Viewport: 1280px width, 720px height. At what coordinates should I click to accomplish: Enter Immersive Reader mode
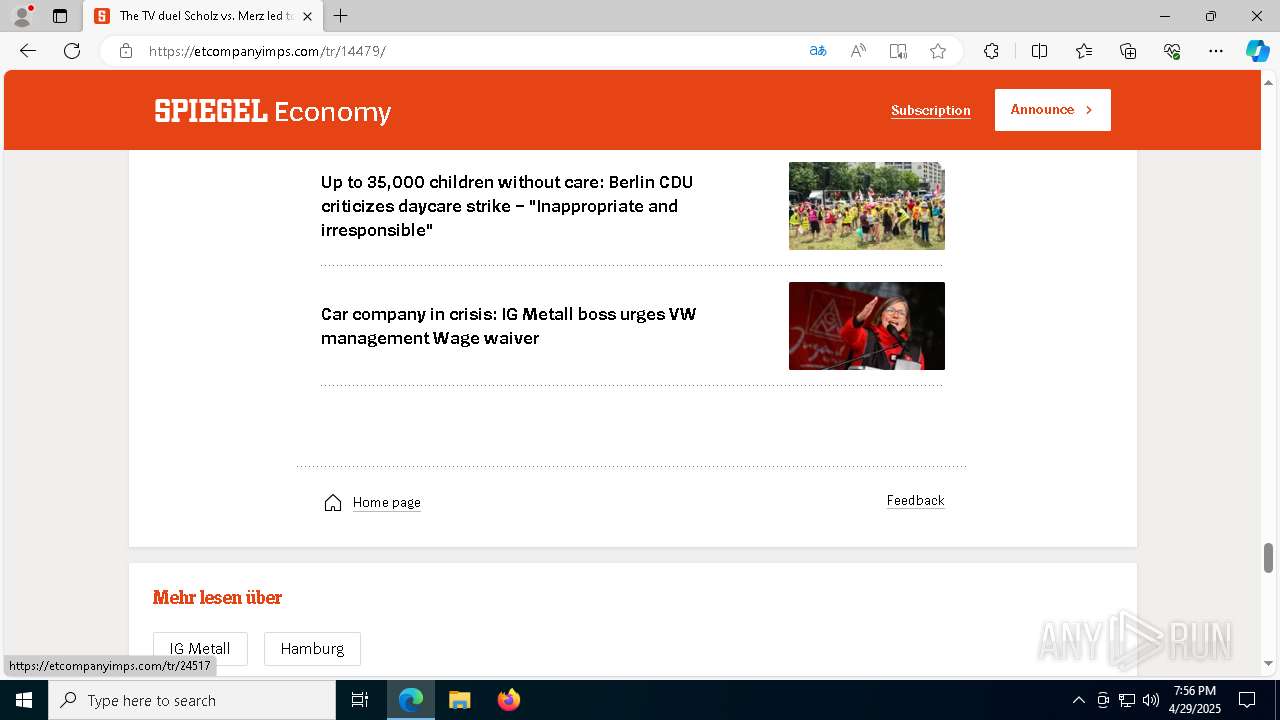coord(898,51)
